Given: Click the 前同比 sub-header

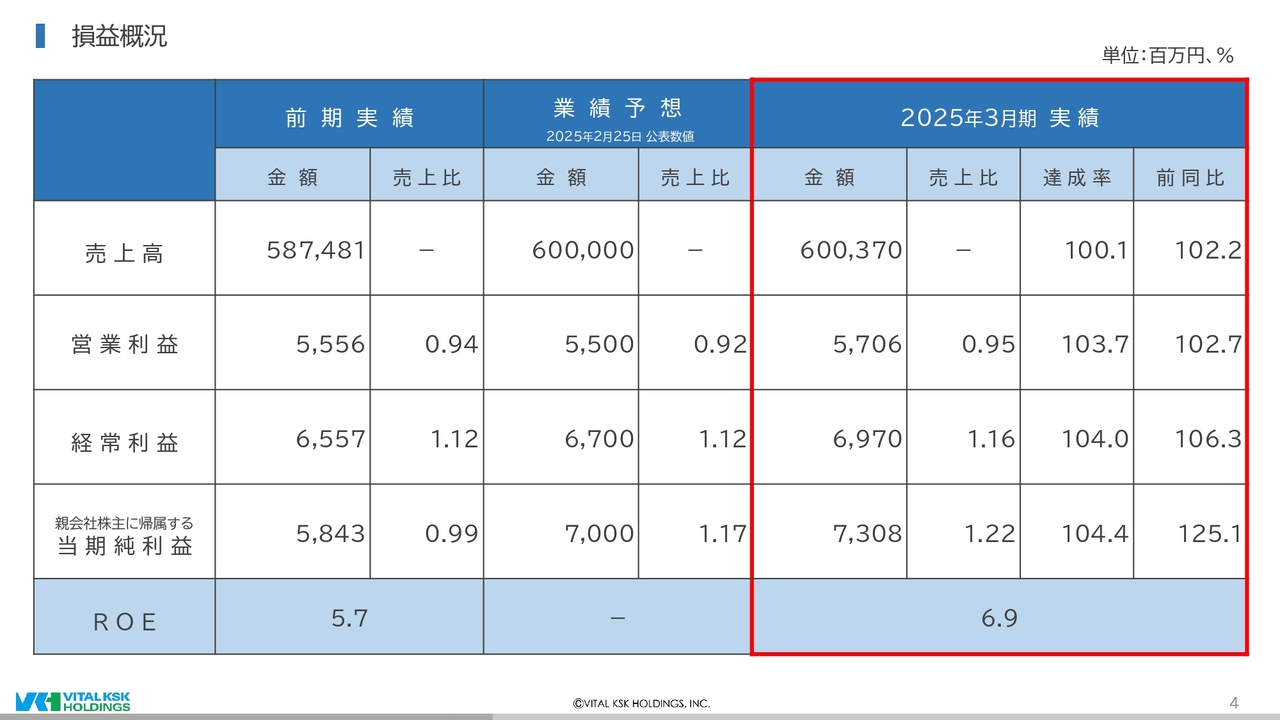Looking at the screenshot, I should coord(1190,178).
